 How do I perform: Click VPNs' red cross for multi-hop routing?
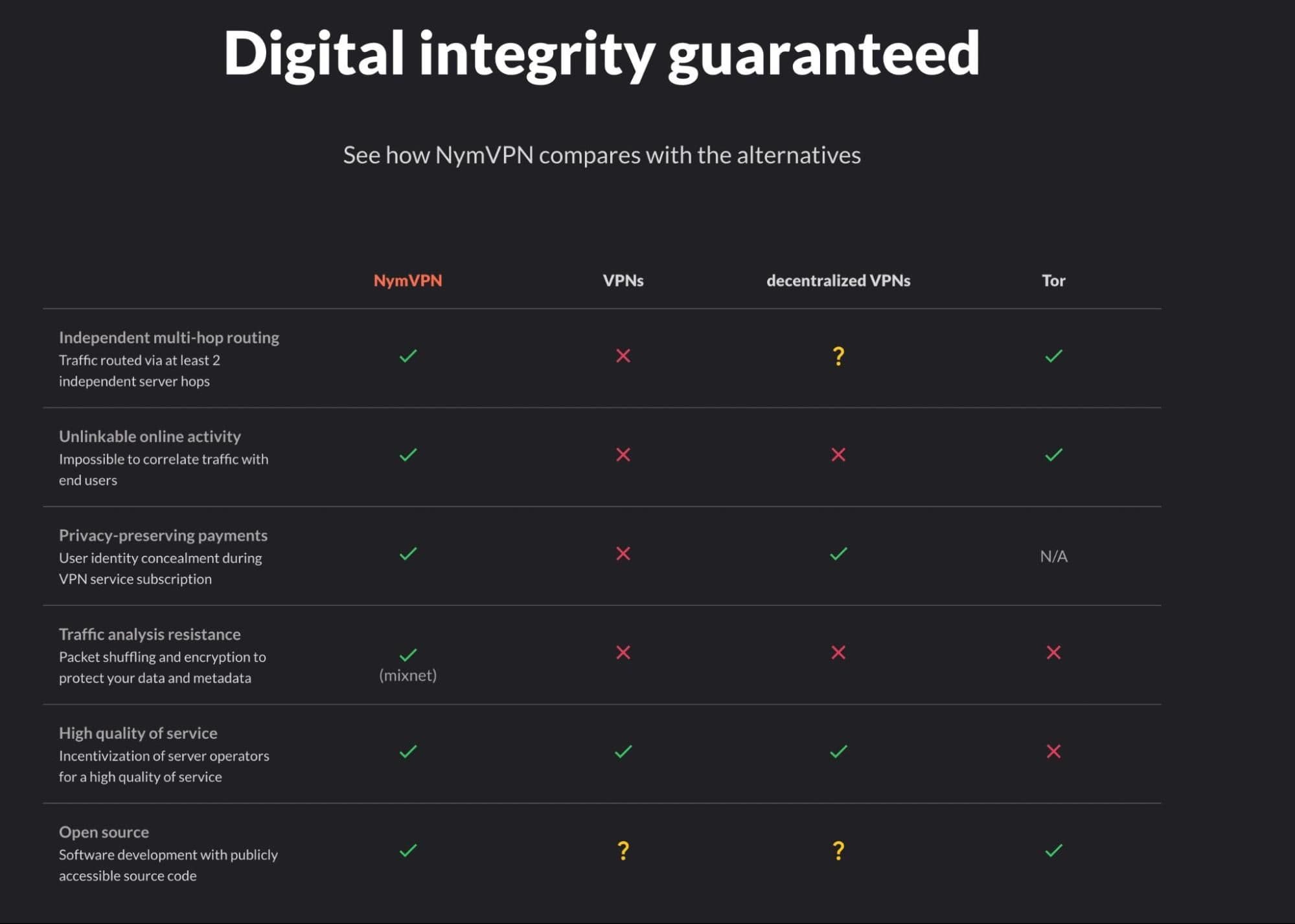click(623, 356)
